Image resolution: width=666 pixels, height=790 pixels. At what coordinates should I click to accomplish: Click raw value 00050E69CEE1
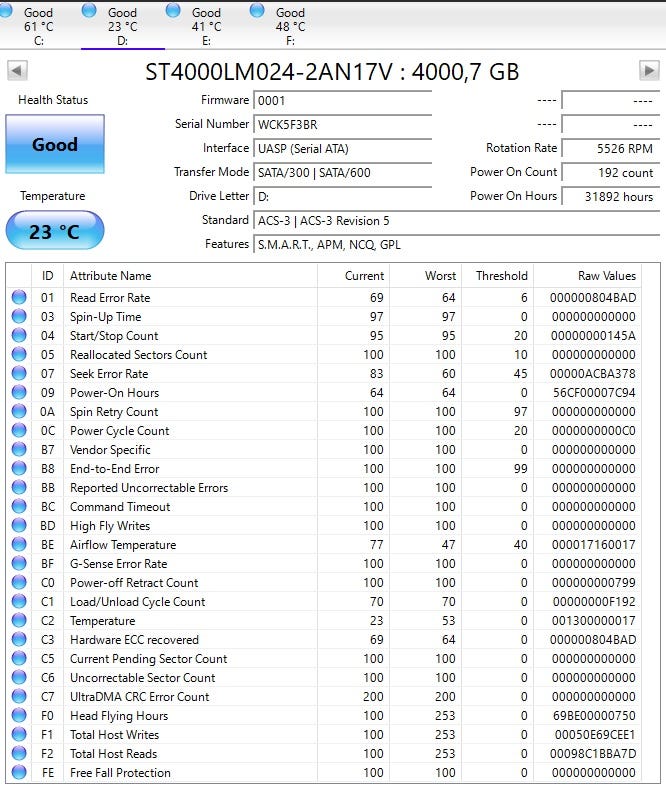(595, 735)
